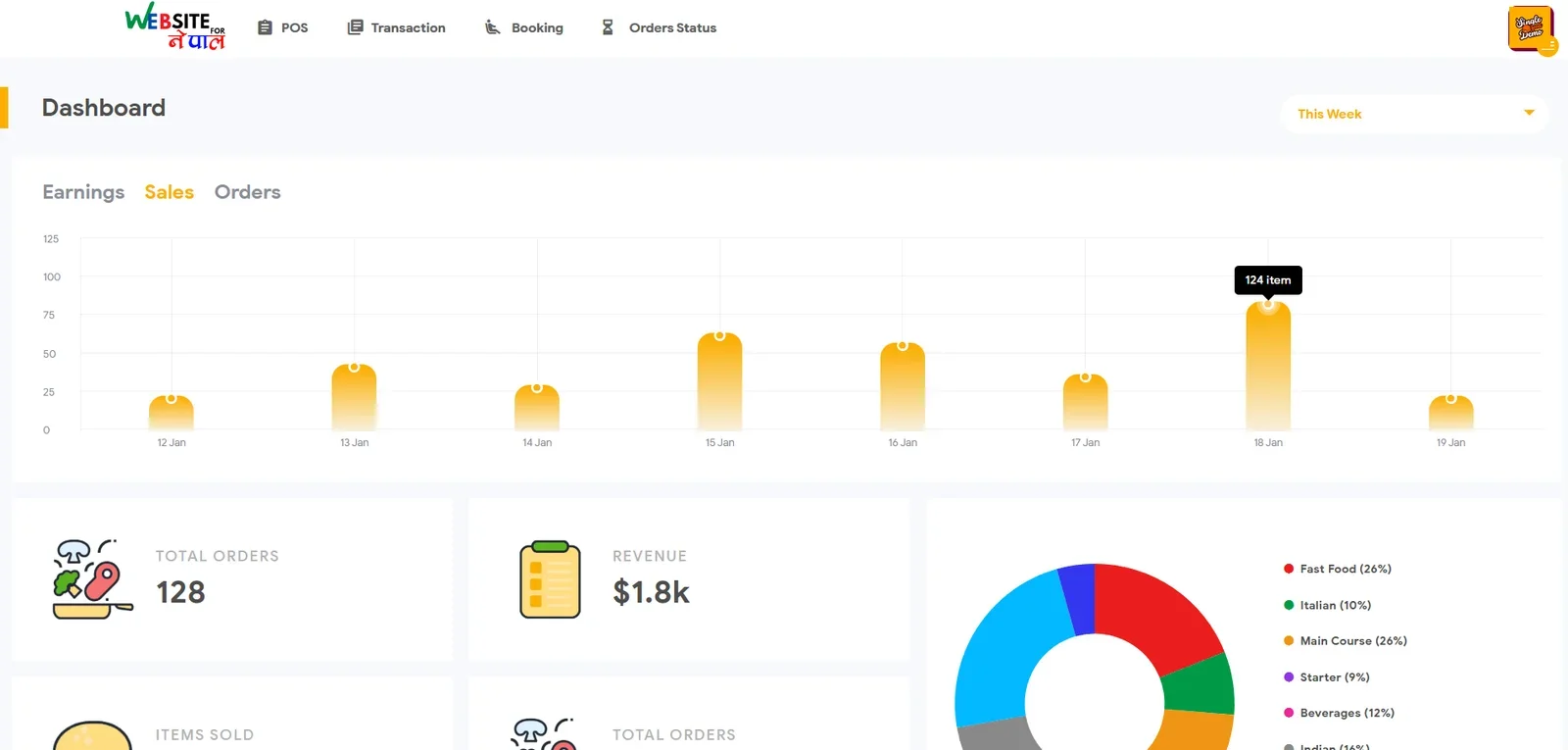Toggle Fast Food (26%) legend entry
Viewport: 1568px width, 750px height.
click(x=1337, y=569)
